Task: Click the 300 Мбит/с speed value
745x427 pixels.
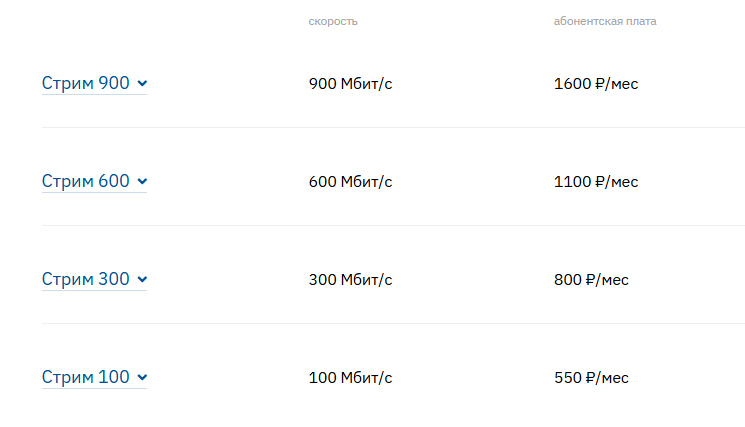Action: pyautogui.click(x=351, y=280)
